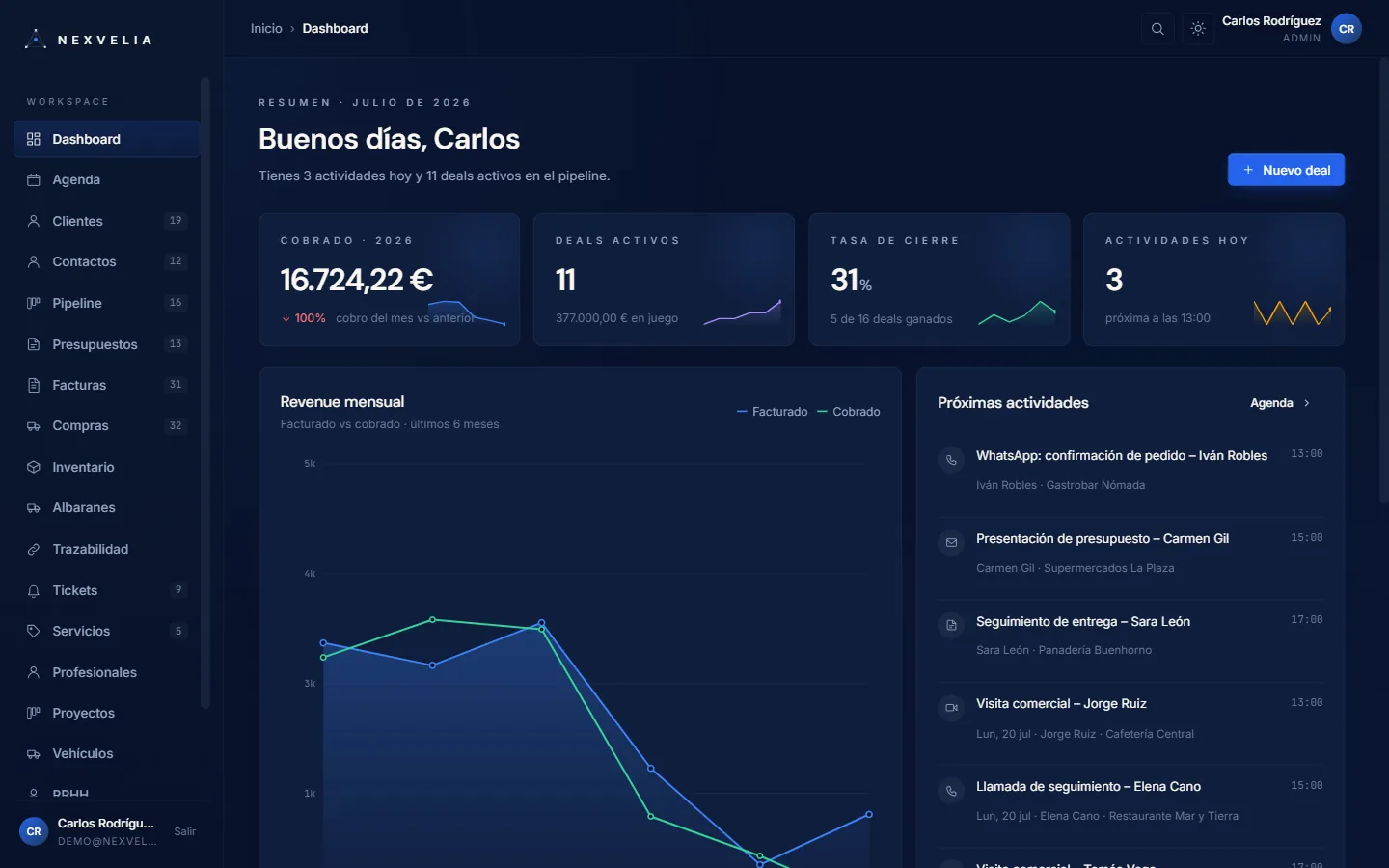Click the Compras count badge 32
This screenshot has height=868, width=1389.
coord(176,425)
